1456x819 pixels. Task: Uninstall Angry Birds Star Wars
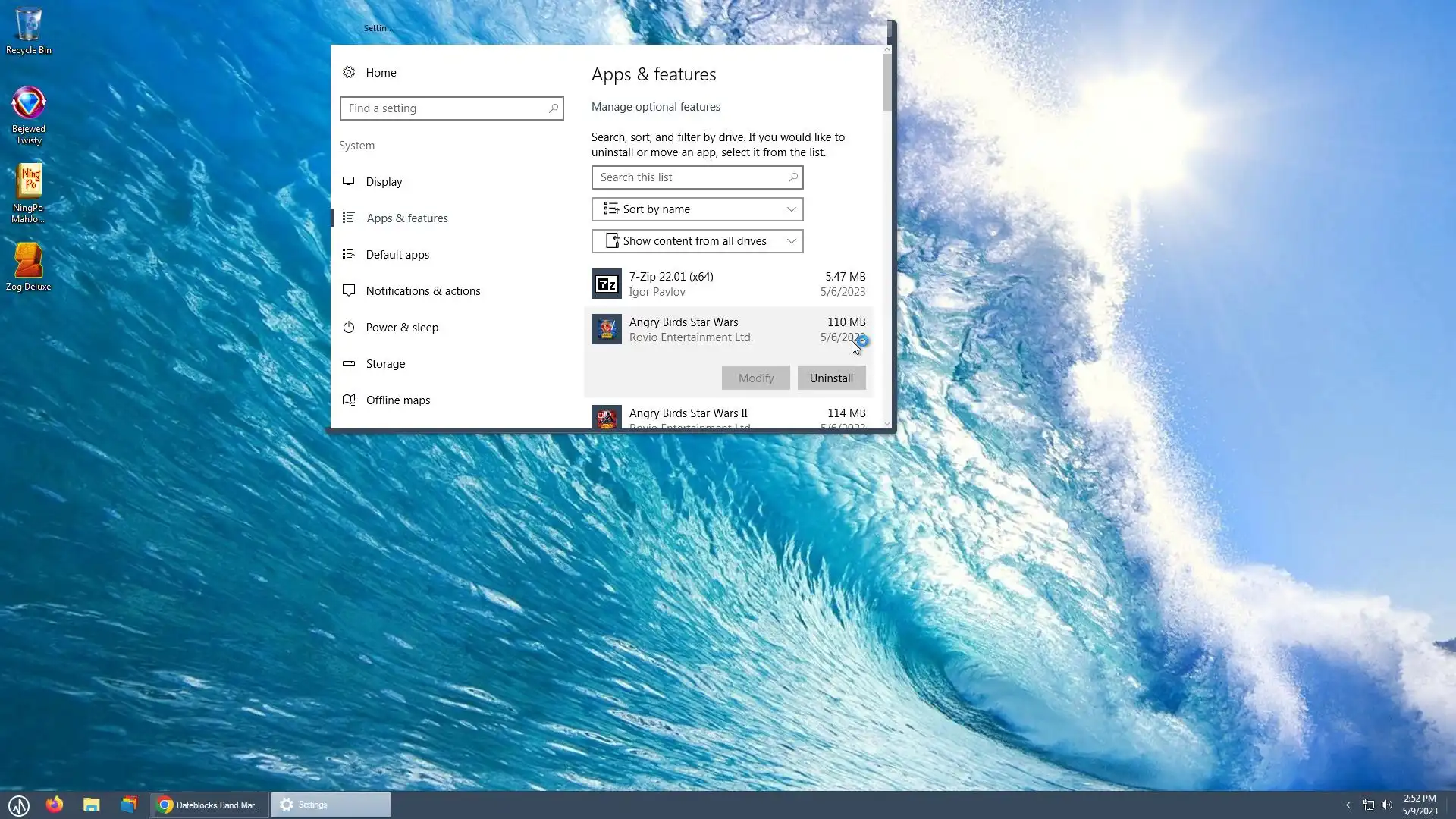tap(831, 378)
